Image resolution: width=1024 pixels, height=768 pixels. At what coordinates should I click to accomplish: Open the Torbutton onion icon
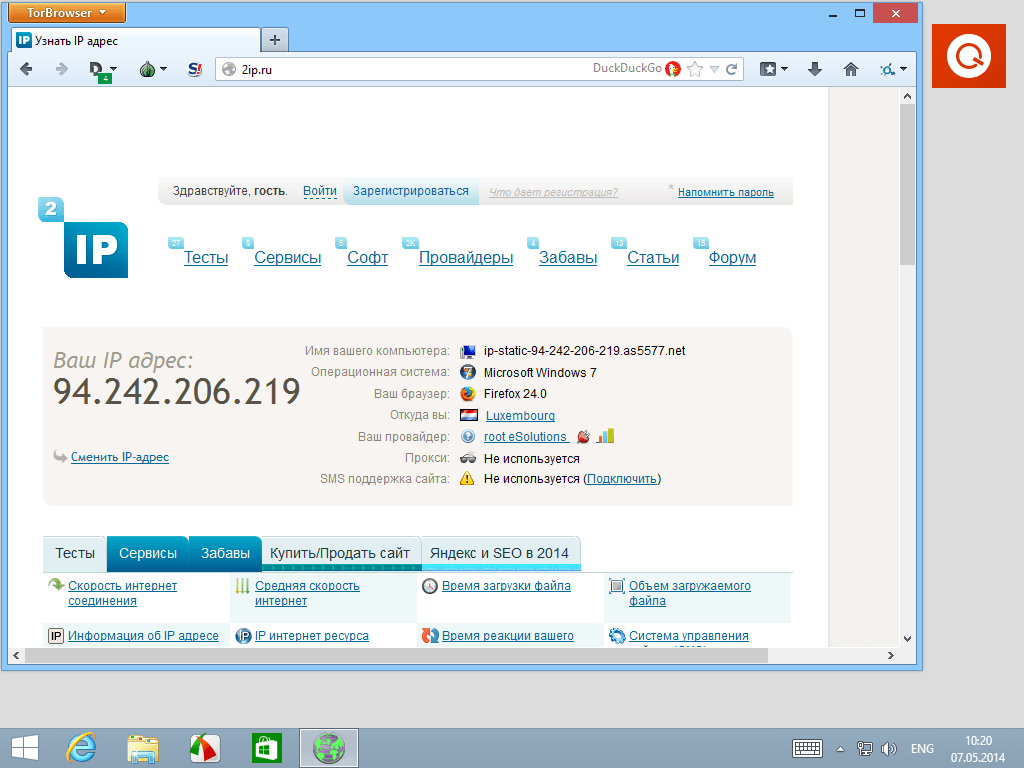pos(147,69)
